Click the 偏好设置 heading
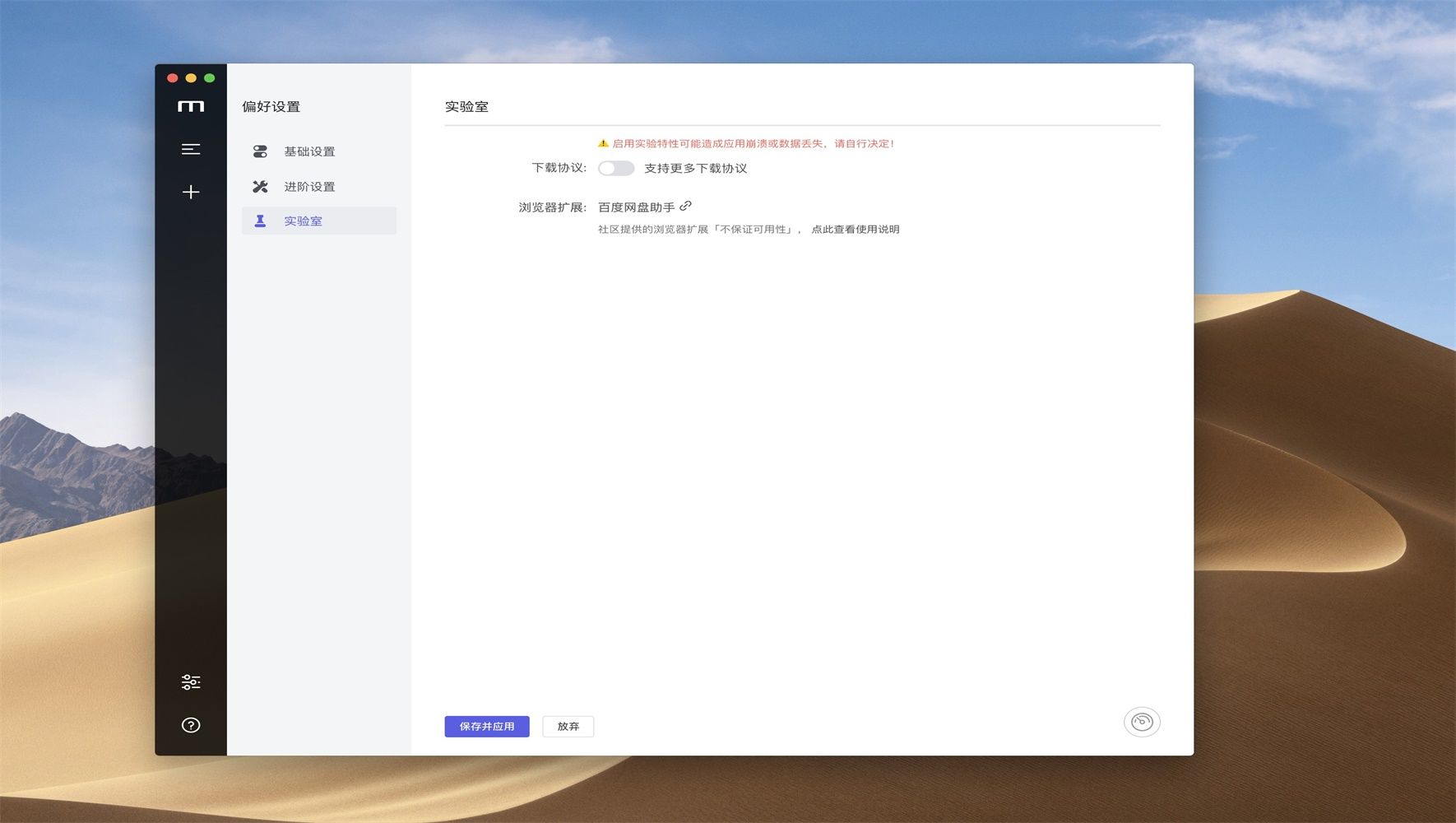The image size is (1456, 823). pyautogui.click(x=271, y=107)
